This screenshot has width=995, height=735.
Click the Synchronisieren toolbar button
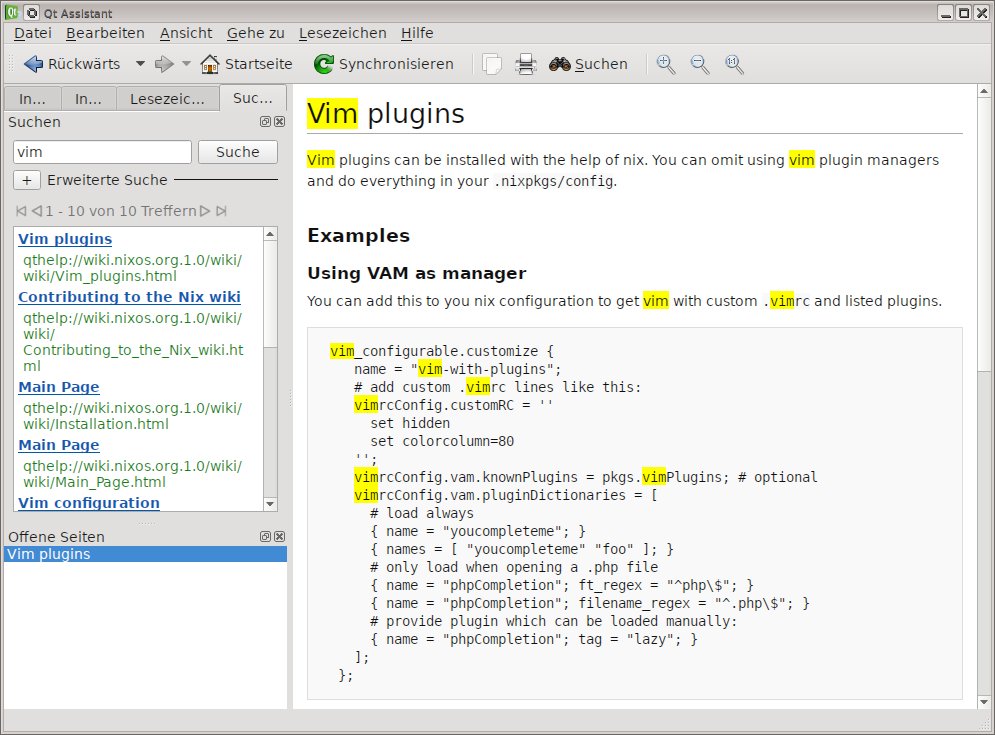point(383,64)
